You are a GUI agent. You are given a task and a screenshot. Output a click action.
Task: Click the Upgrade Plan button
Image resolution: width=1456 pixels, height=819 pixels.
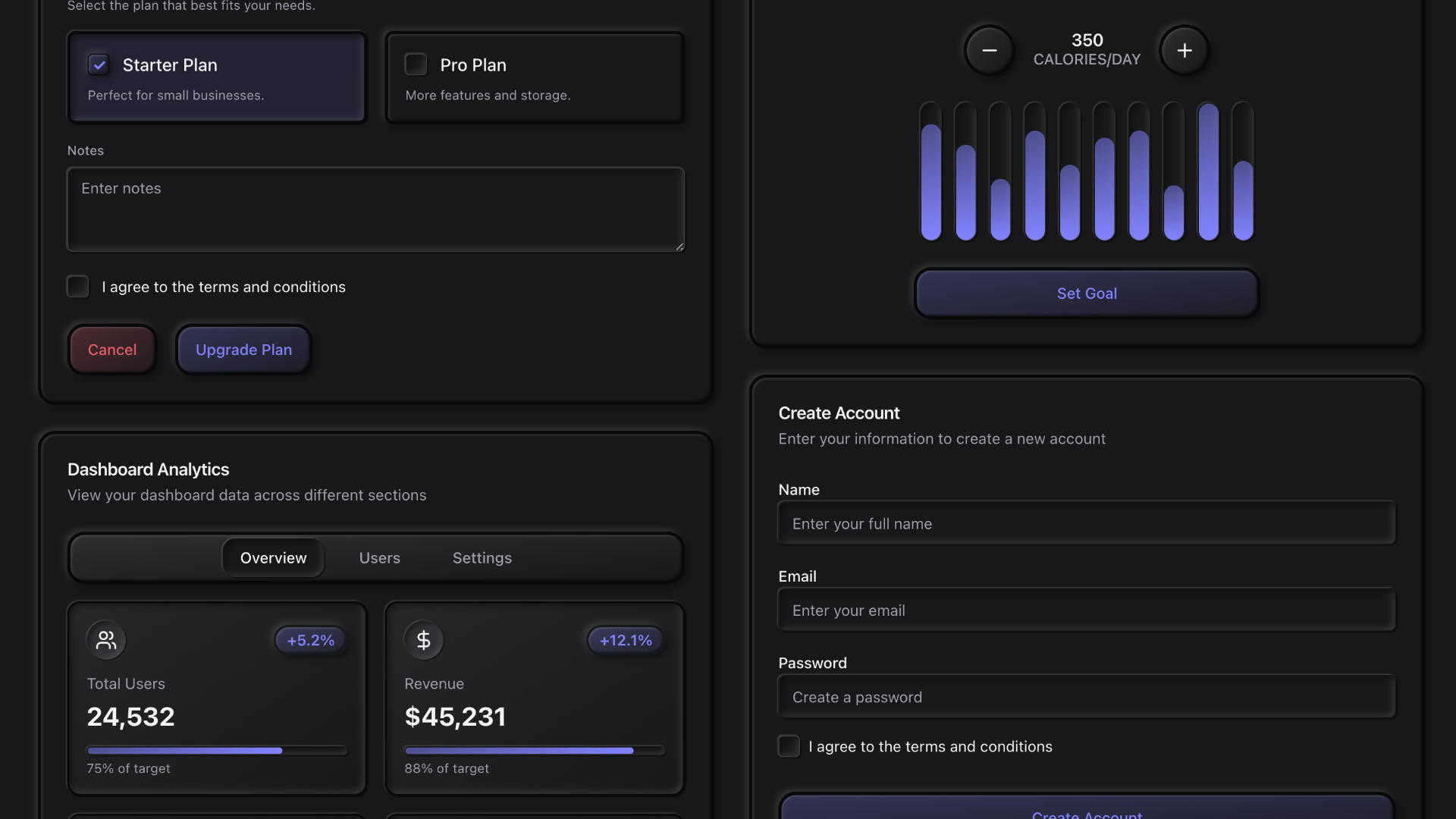243,350
